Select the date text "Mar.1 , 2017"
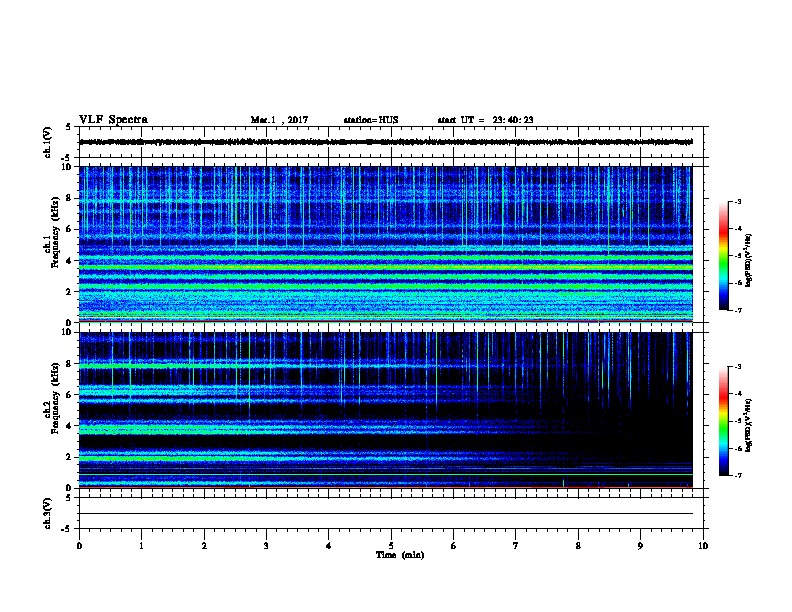The image size is (792, 612). coord(279,120)
